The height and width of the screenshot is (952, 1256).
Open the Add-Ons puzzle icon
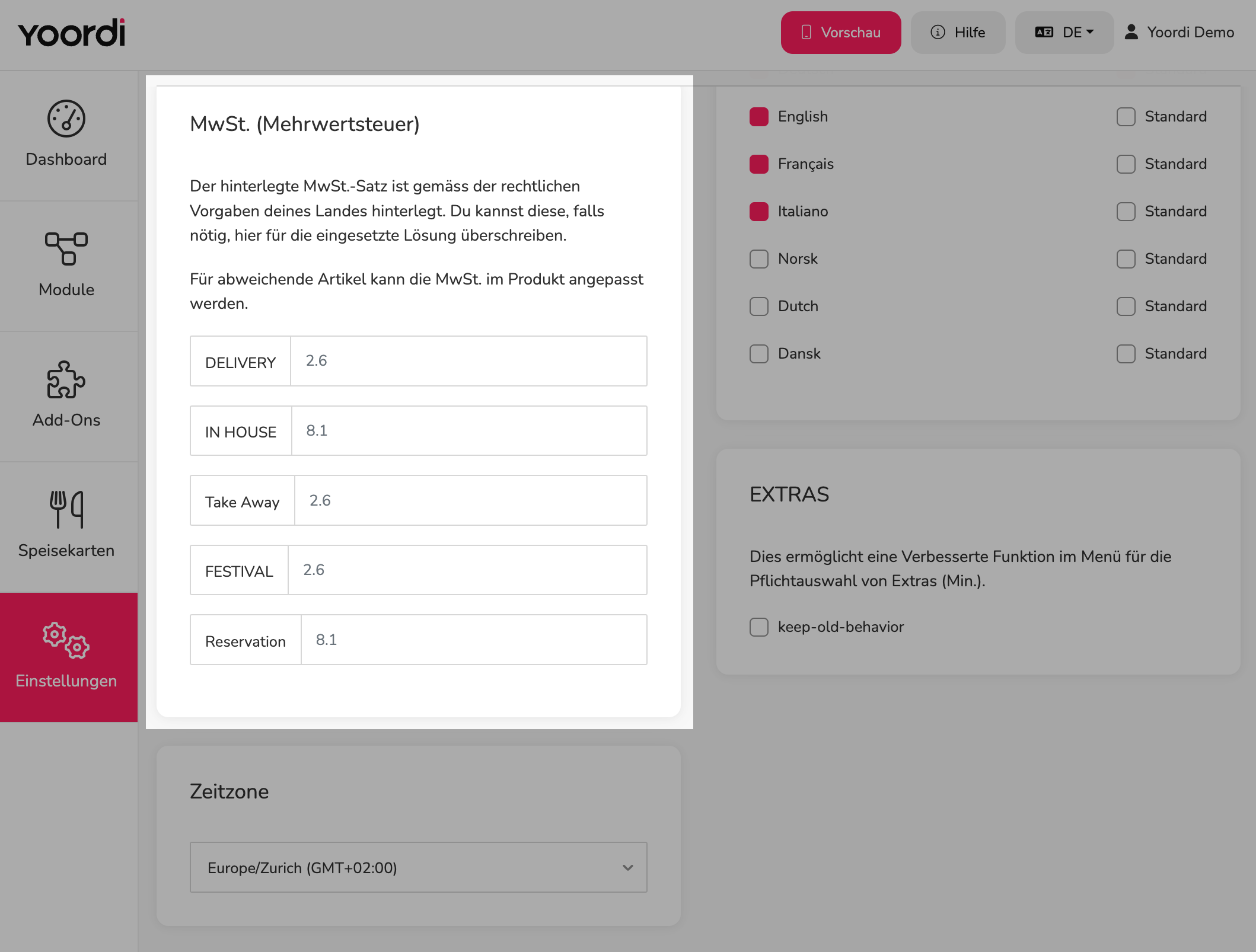pos(66,379)
